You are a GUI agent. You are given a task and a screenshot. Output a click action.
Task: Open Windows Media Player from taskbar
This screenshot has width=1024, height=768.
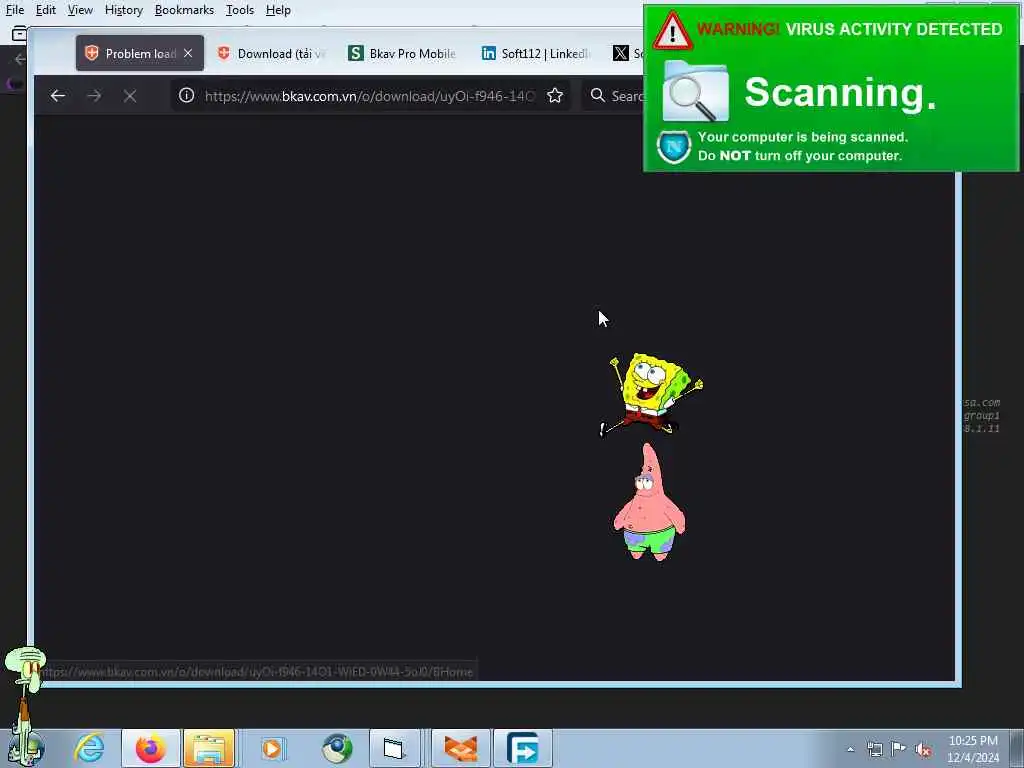point(272,748)
